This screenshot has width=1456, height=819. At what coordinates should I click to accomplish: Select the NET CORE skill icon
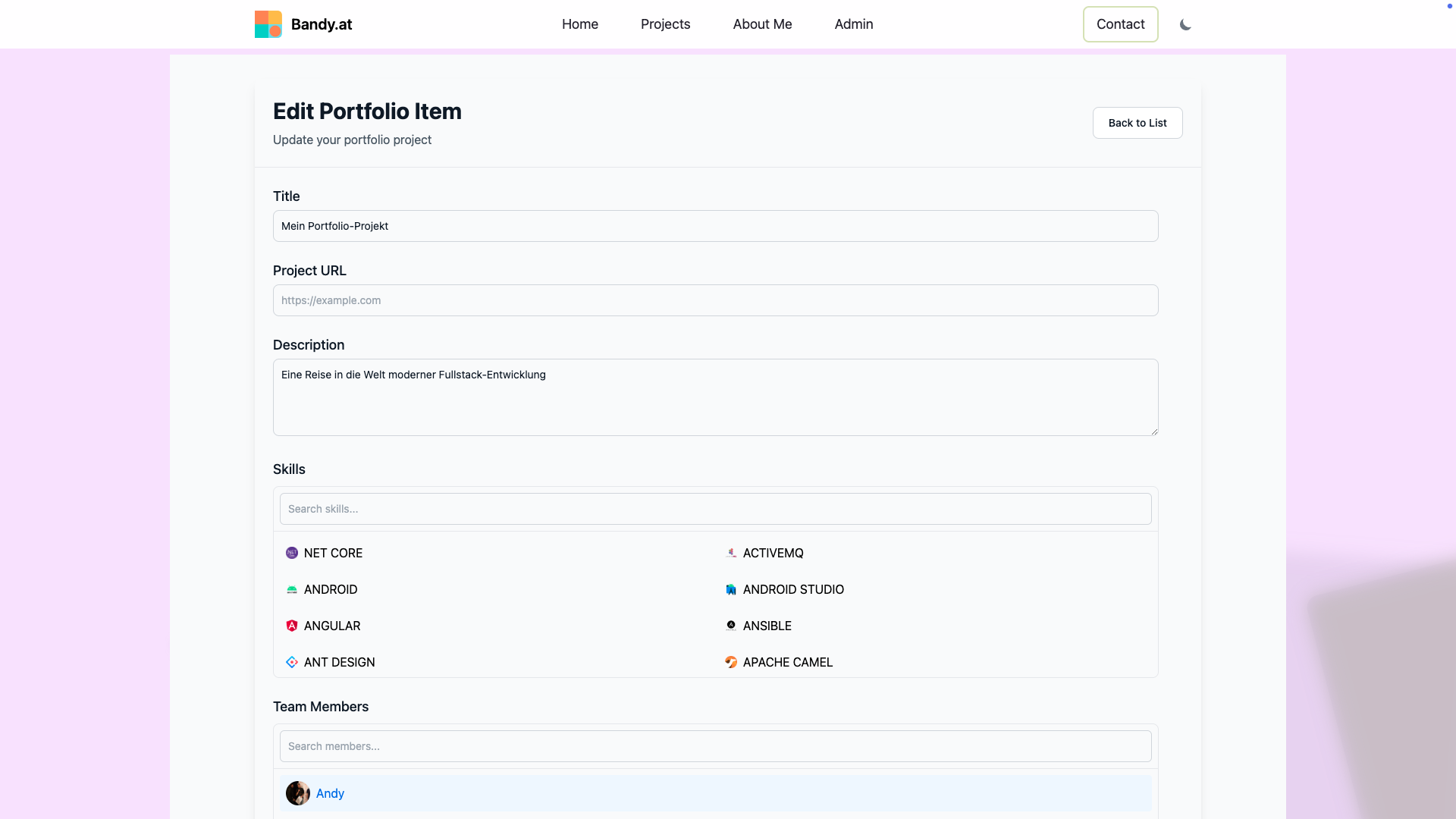point(292,553)
